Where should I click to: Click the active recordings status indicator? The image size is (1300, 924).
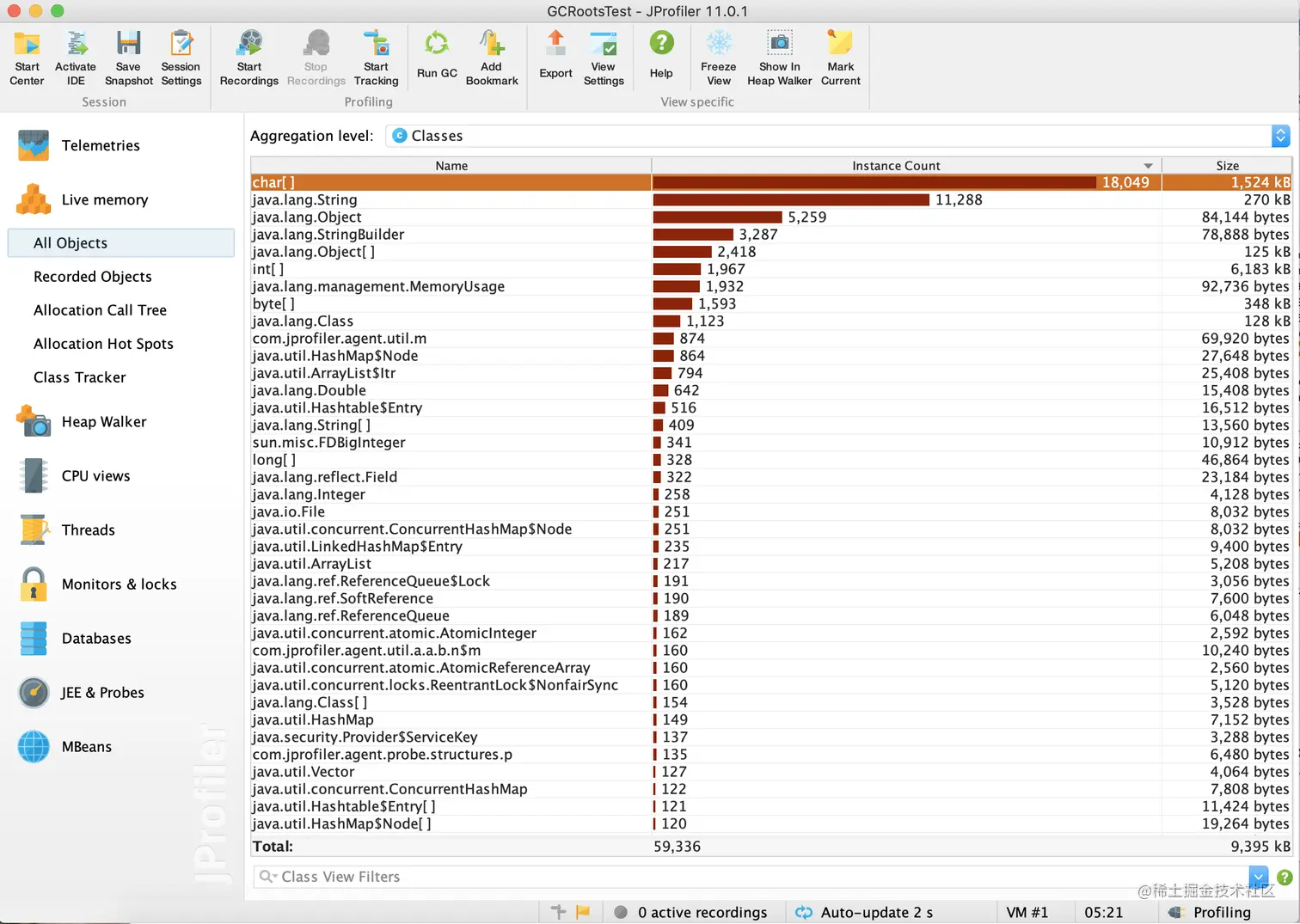(x=690, y=912)
